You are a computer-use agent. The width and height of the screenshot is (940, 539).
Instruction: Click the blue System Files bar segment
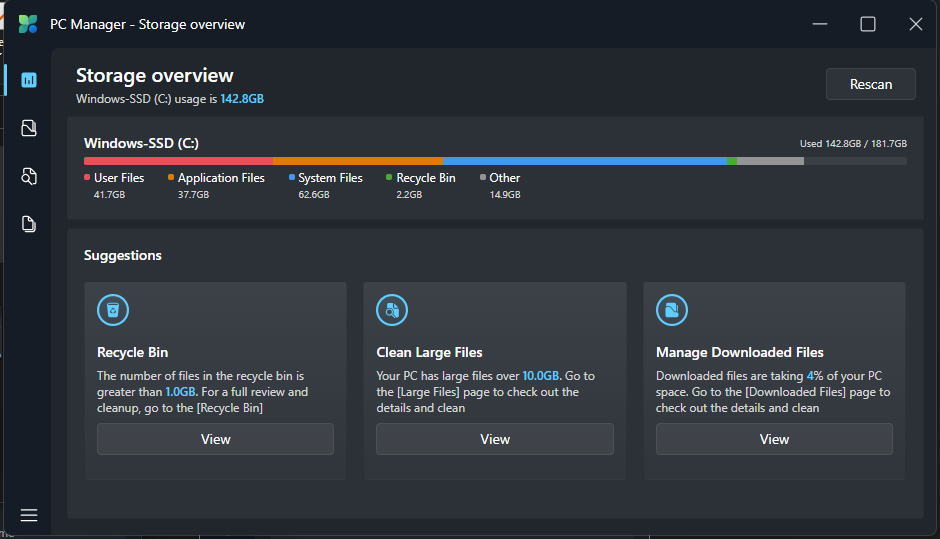point(585,160)
